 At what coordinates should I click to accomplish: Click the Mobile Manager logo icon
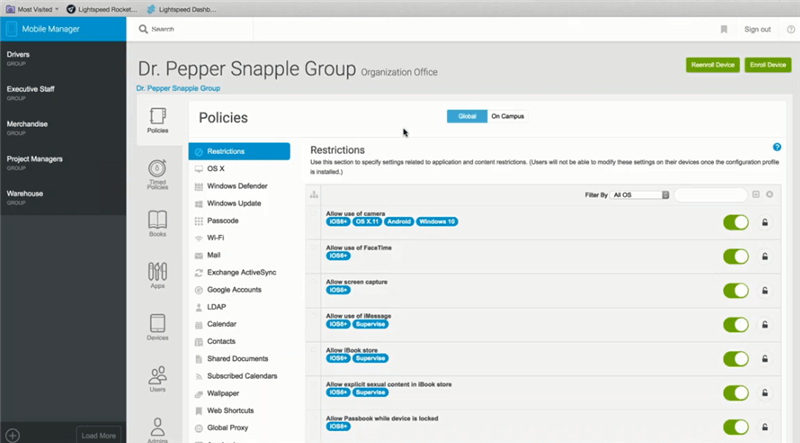(11, 29)
